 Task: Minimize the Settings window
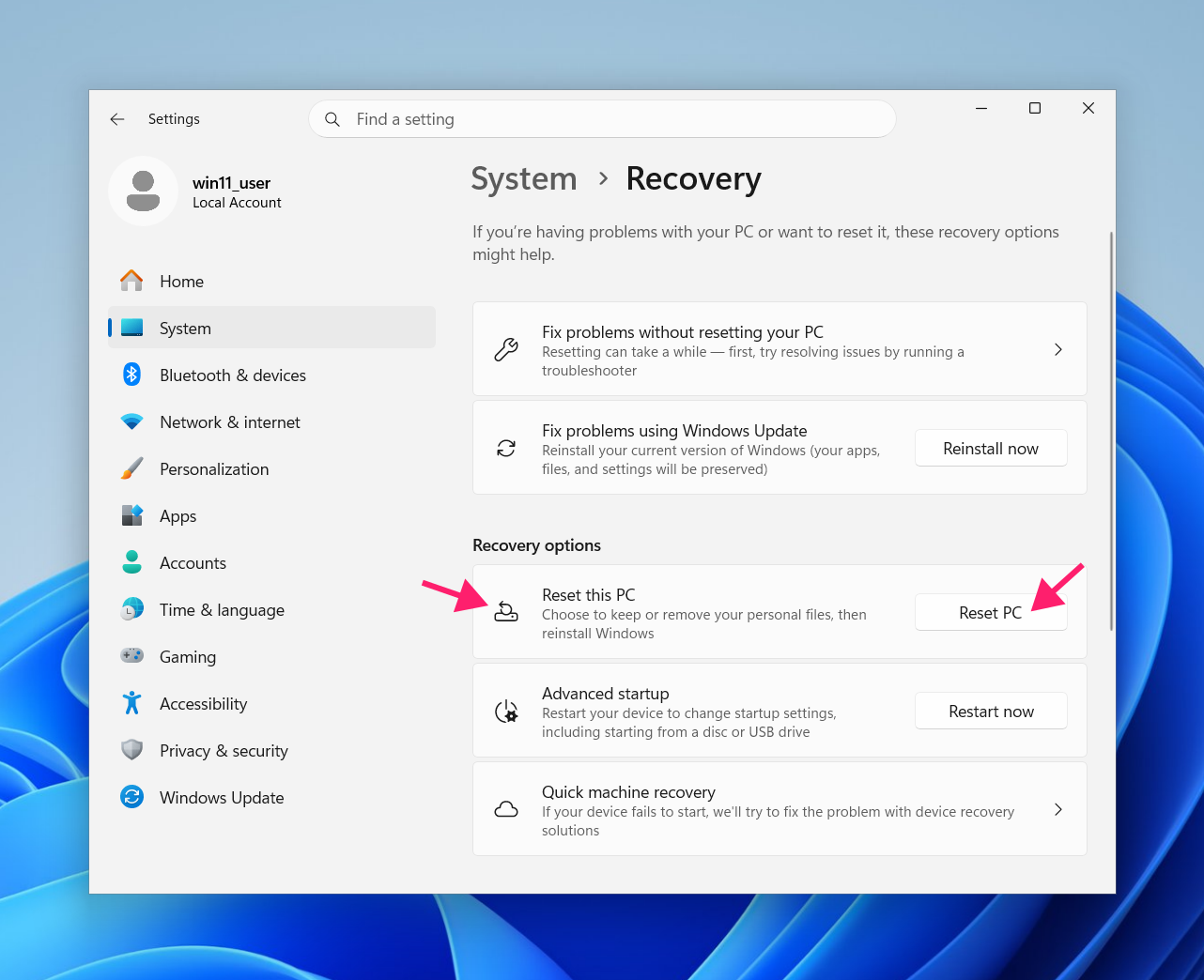tap(981, 108)
